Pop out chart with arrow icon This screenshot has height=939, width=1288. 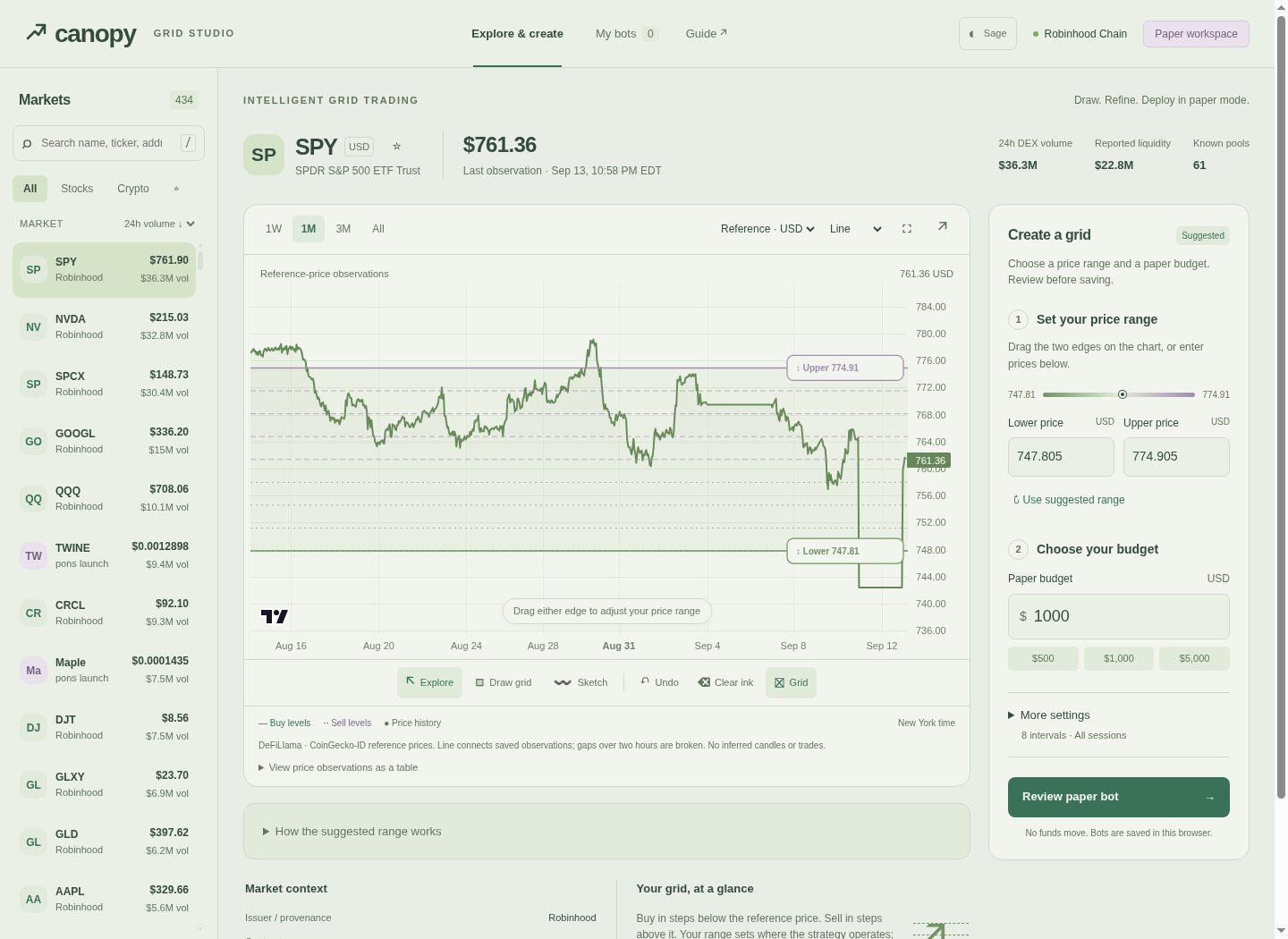(x=942, y=227)
